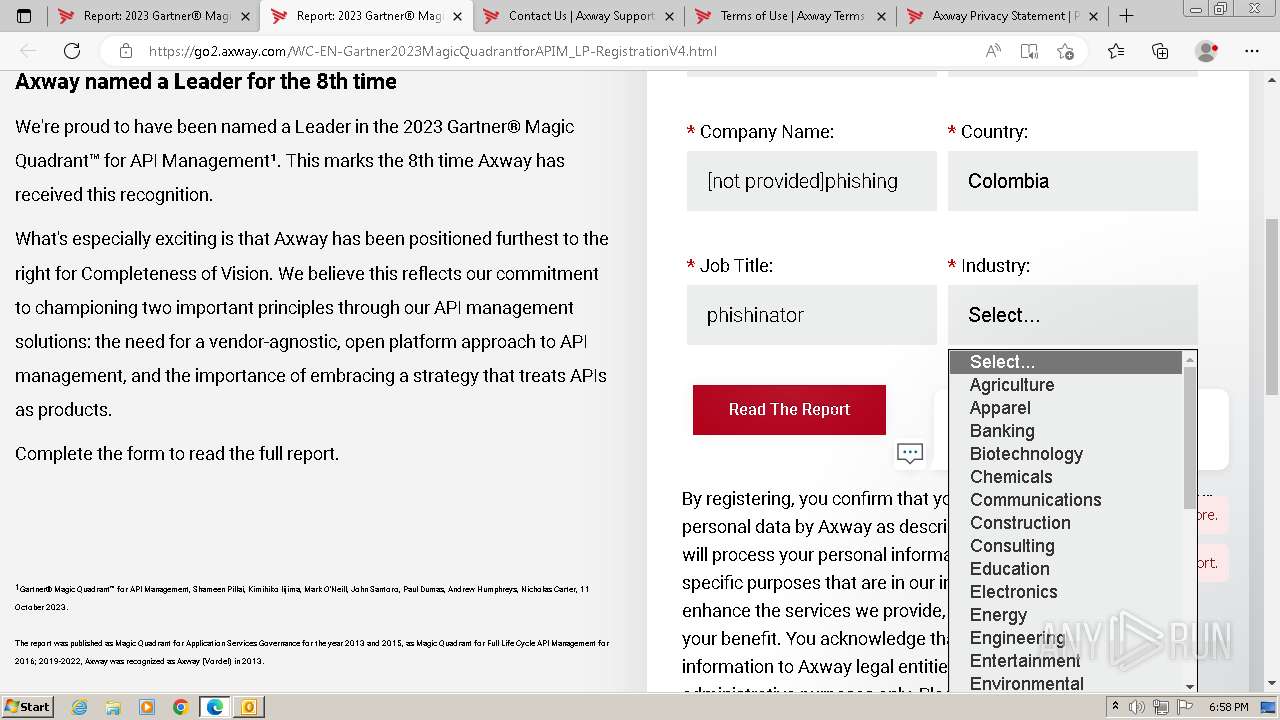Choose Environmental in industry list

[x=1066, y=684]
